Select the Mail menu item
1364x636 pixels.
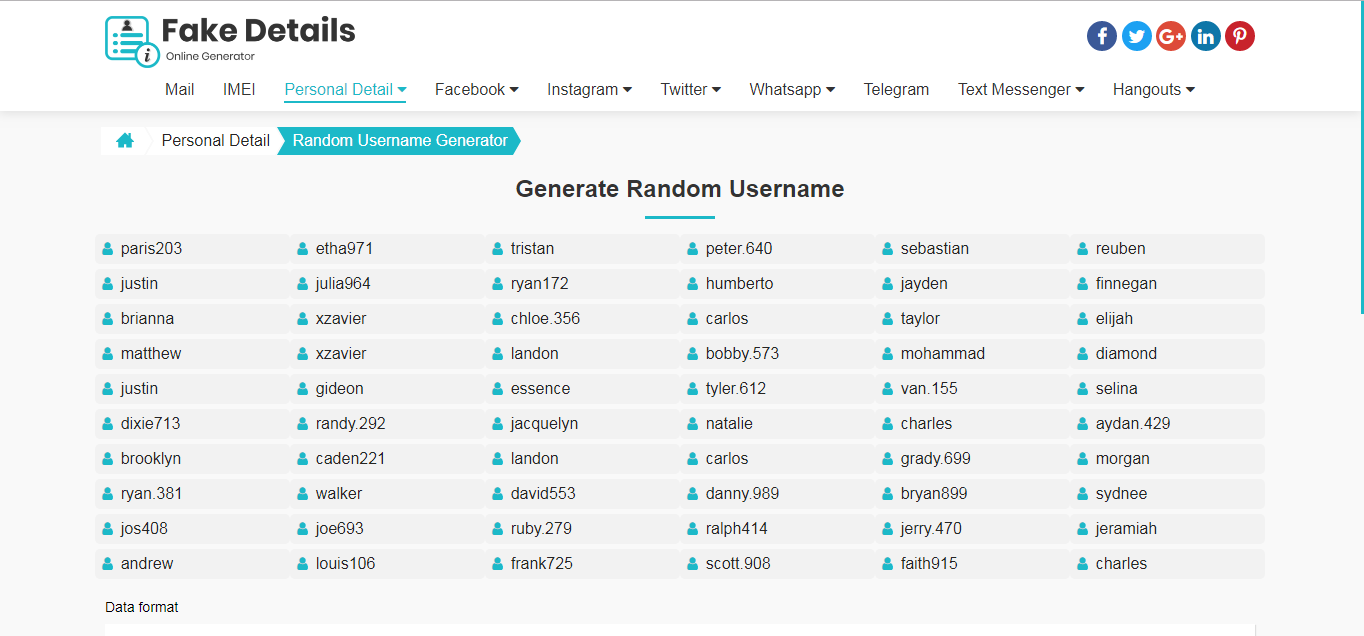pos(179,89)
